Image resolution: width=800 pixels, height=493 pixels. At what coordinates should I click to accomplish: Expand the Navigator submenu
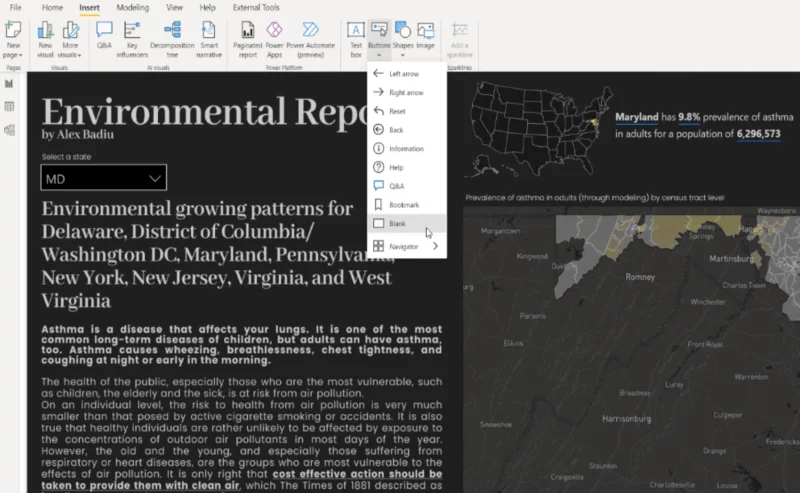pos(407,246)
